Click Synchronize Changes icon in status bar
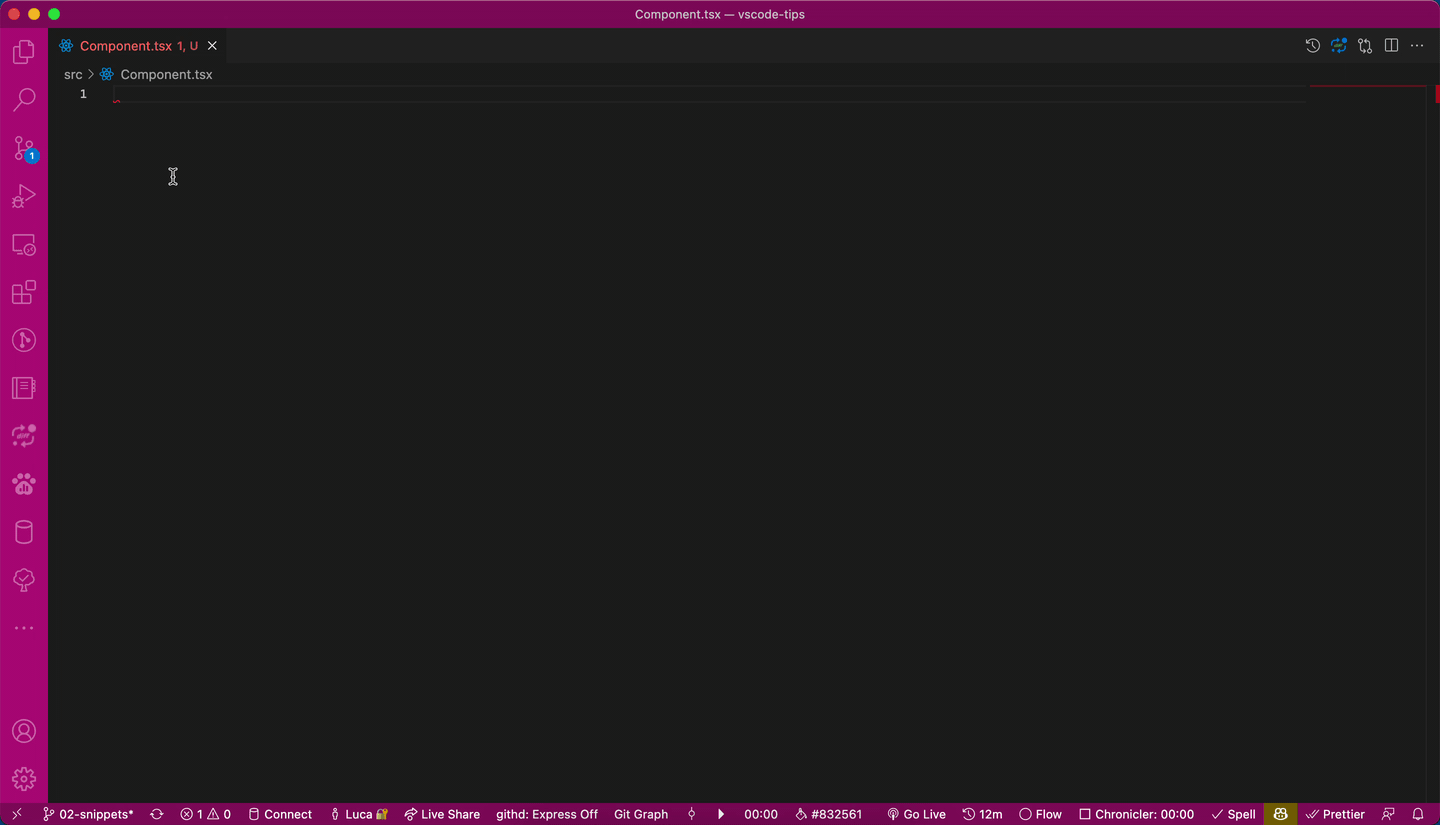 tap(157, 814)
